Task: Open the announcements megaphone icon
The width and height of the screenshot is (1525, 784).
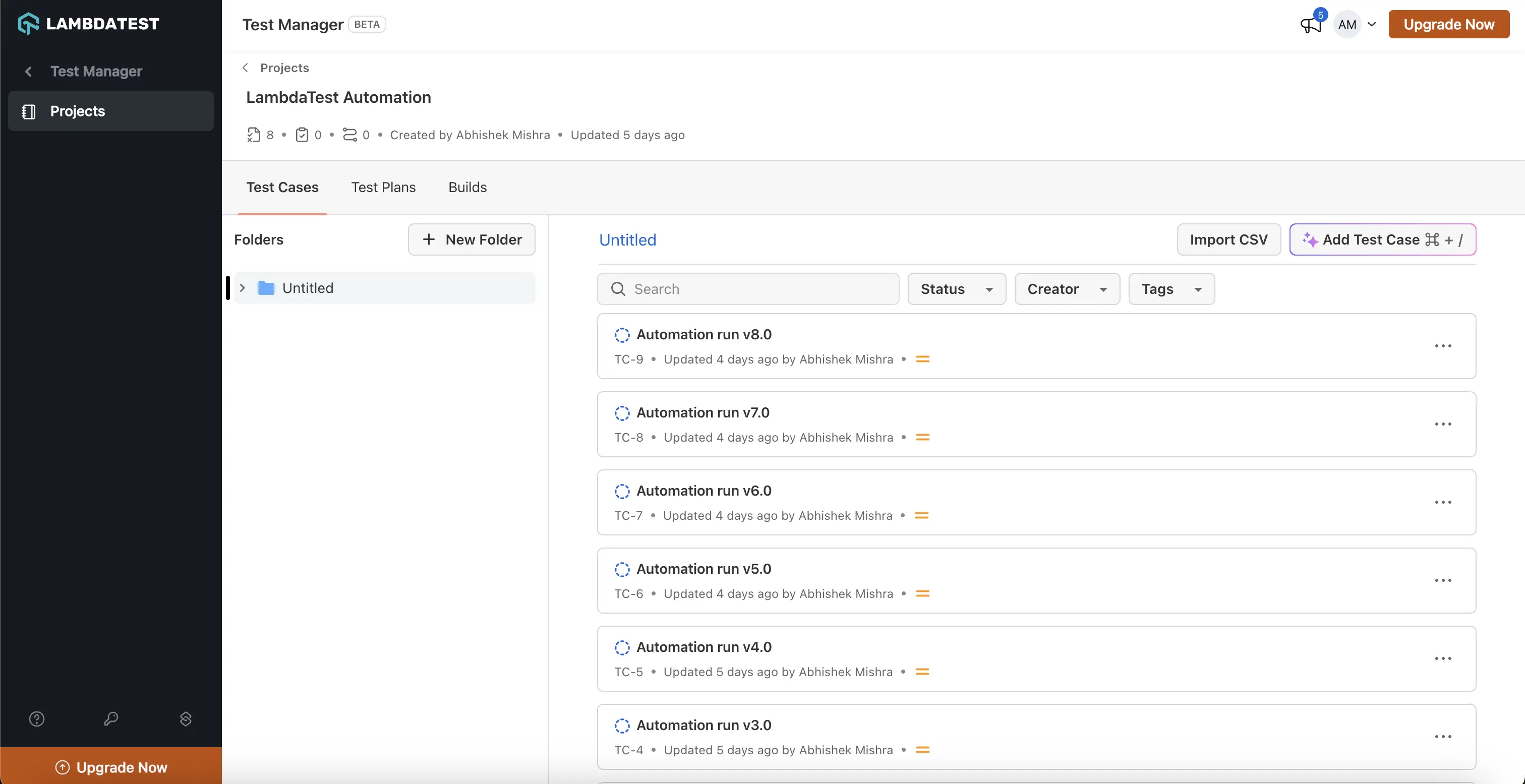Action: pos(1310,24)
